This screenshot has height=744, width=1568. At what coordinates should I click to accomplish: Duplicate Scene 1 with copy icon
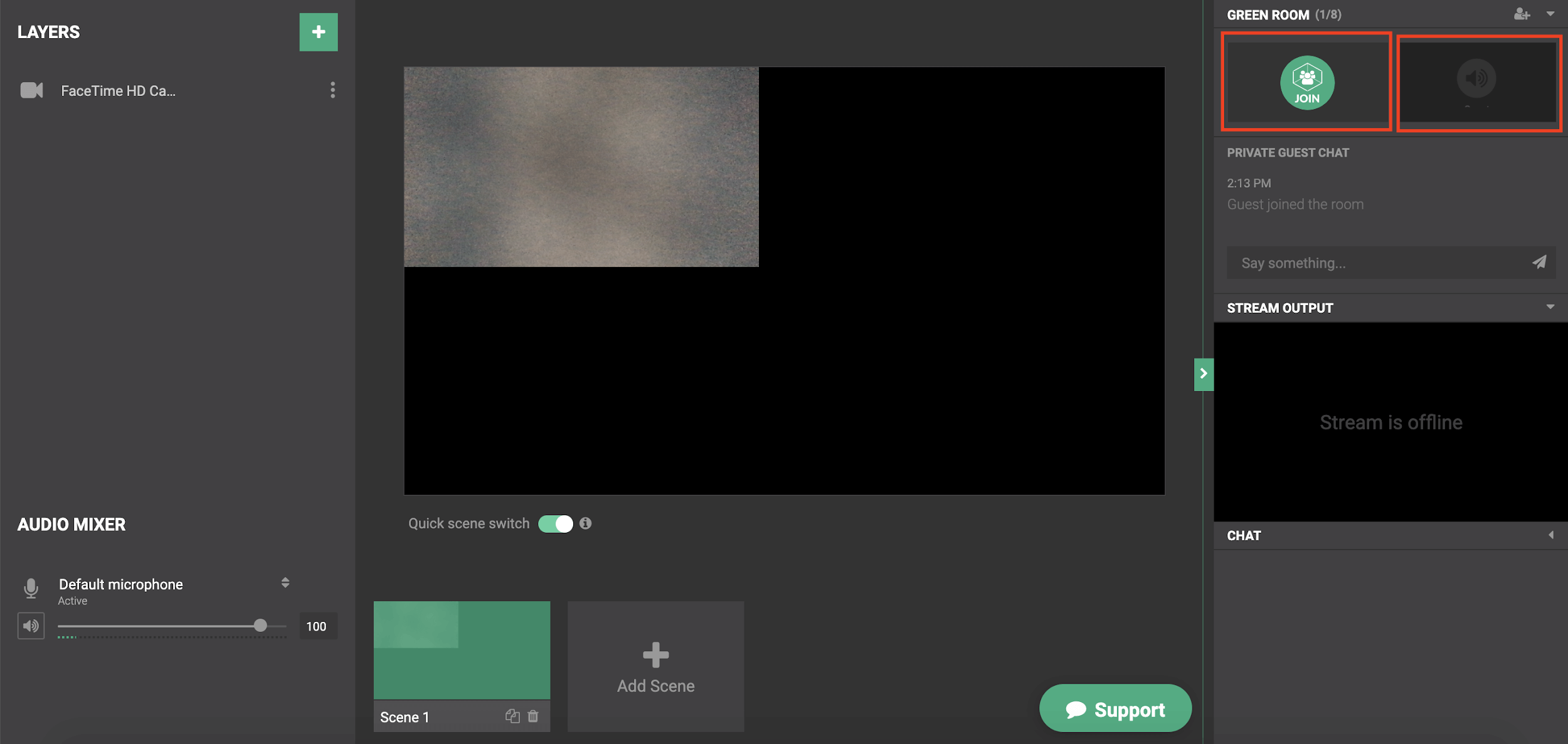(x=512, y=716)
